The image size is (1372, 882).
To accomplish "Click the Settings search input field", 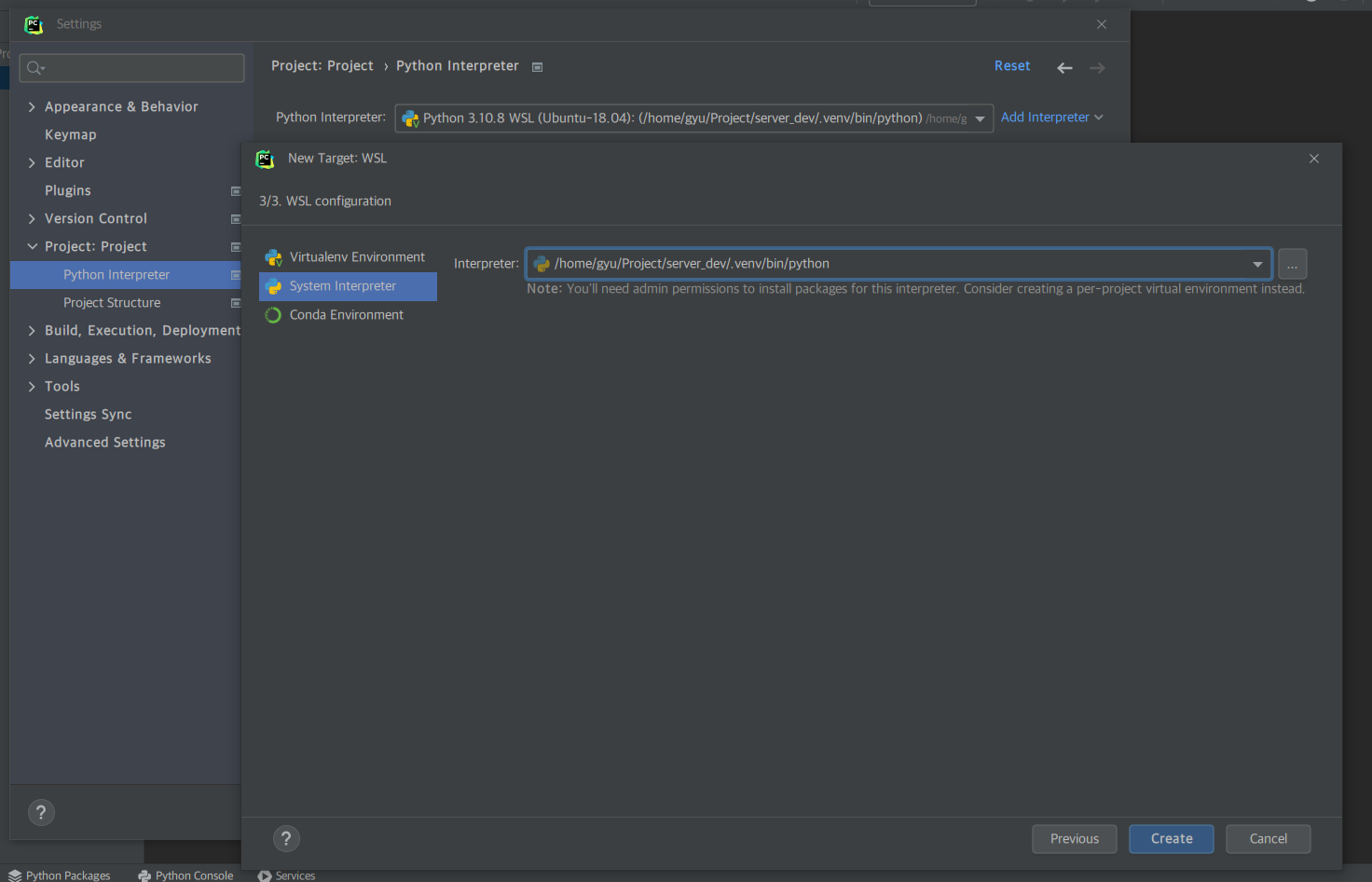I will click(132, 67).
